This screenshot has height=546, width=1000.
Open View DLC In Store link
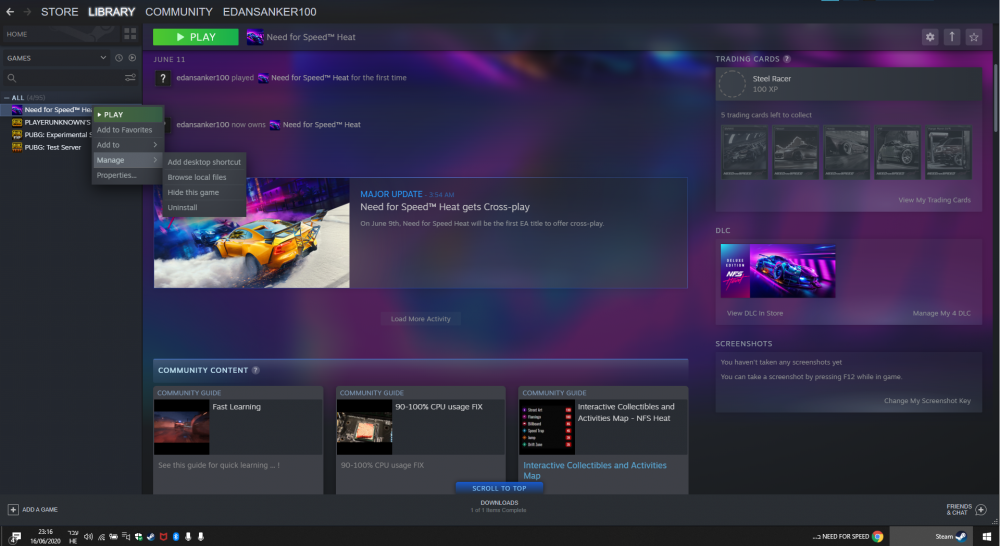754,313
